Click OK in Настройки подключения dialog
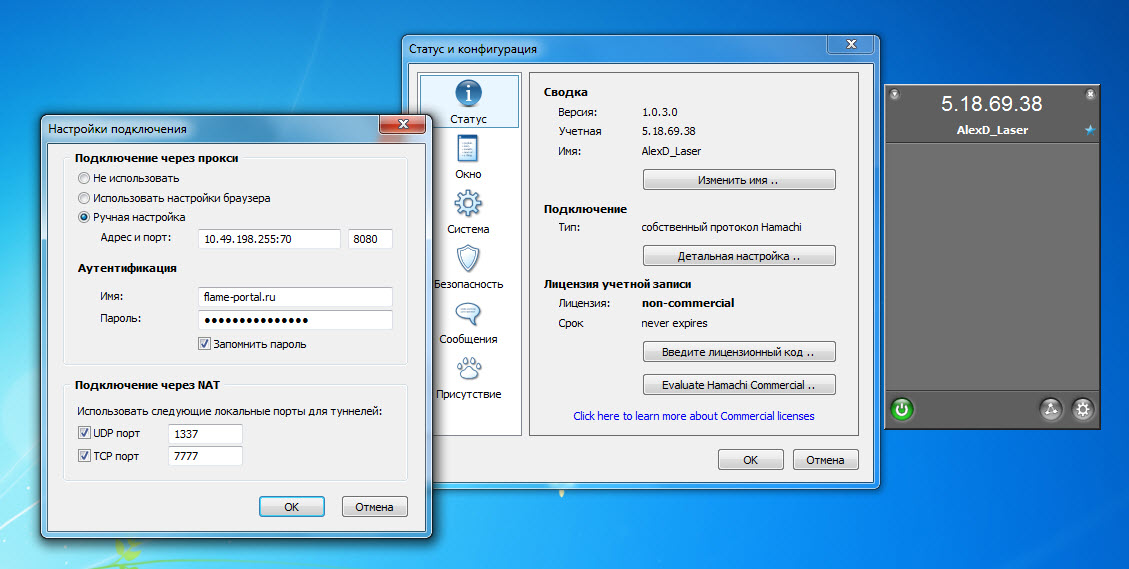 292,506
